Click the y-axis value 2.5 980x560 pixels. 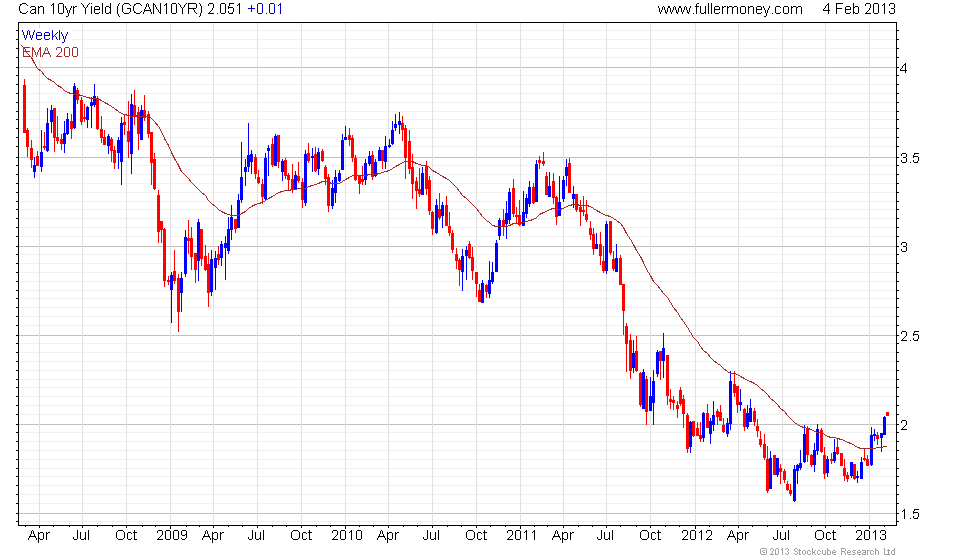910,336
